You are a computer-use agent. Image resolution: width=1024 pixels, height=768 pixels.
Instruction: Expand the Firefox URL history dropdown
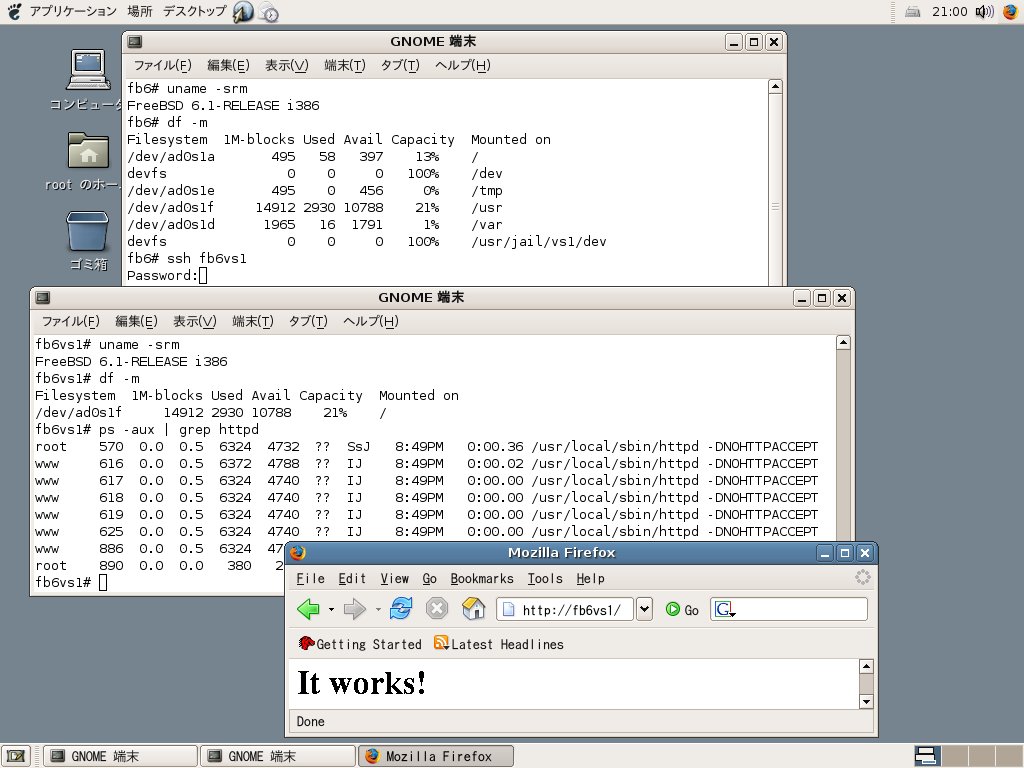click(644, 609)
